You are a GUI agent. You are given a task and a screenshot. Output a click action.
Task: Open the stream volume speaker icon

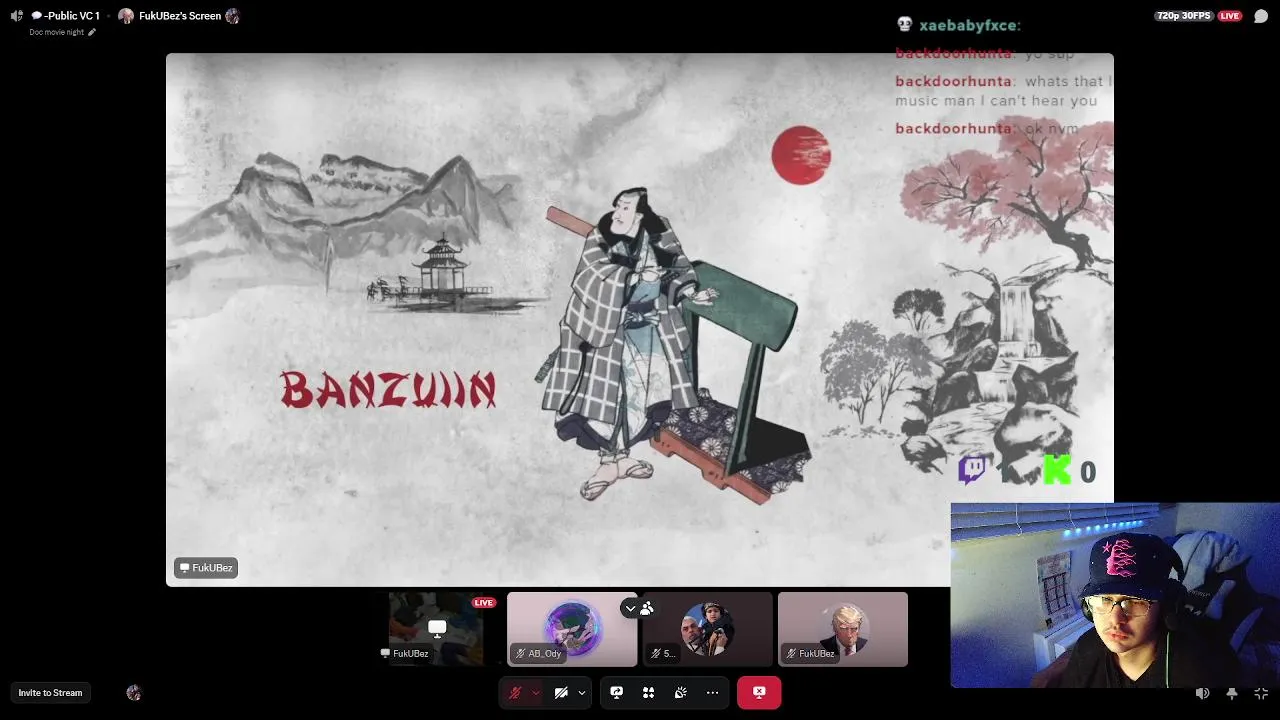point(1203,694)
